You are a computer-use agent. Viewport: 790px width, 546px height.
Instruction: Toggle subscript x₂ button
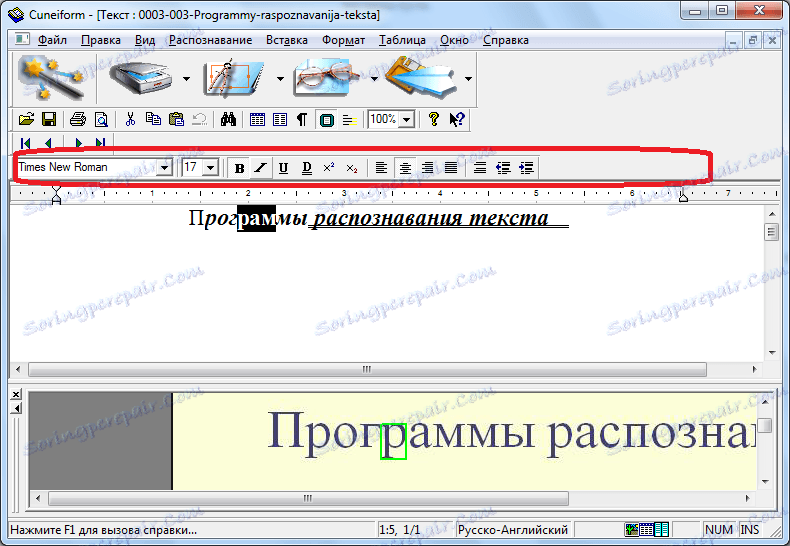coord(352,168)
